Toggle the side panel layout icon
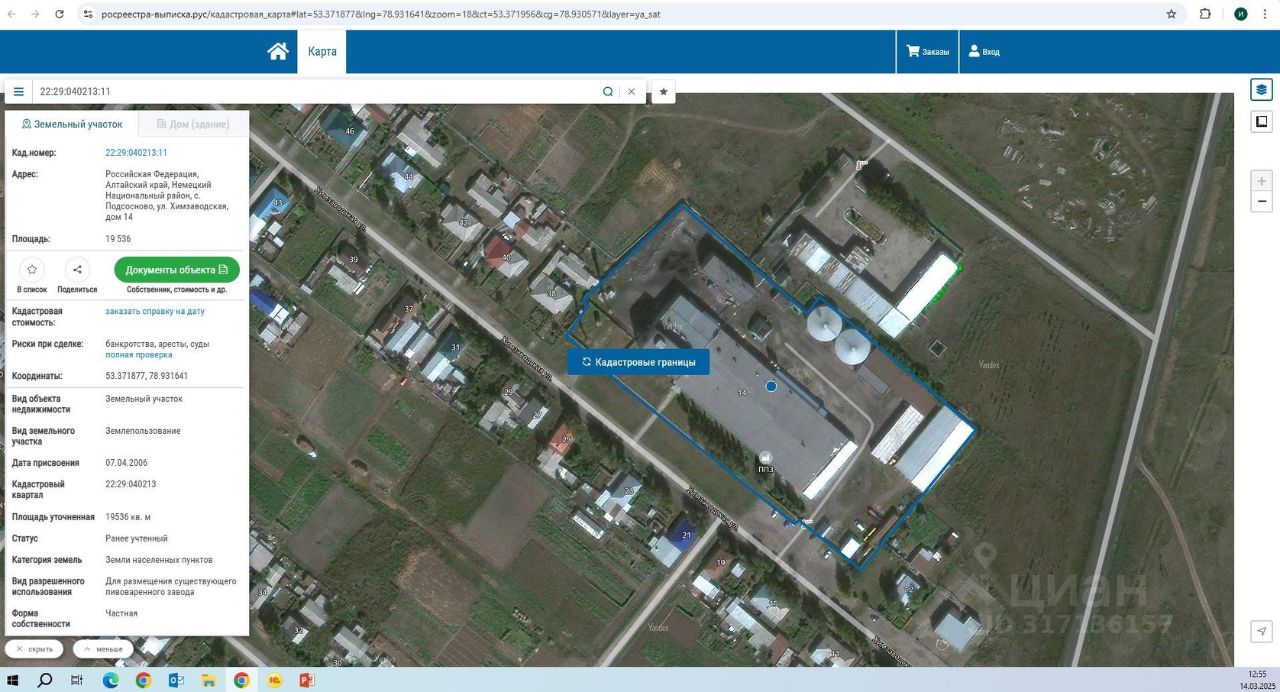 [x=1261, y=122]
